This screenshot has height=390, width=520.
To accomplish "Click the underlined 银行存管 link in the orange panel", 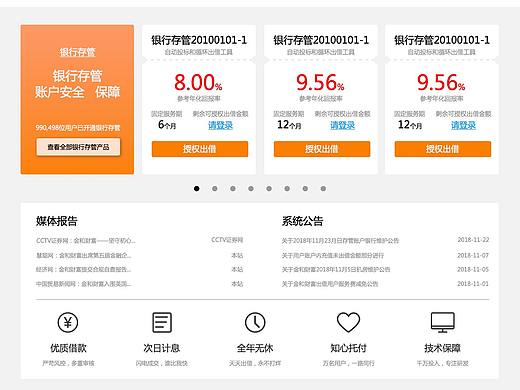I will point(77,52).
